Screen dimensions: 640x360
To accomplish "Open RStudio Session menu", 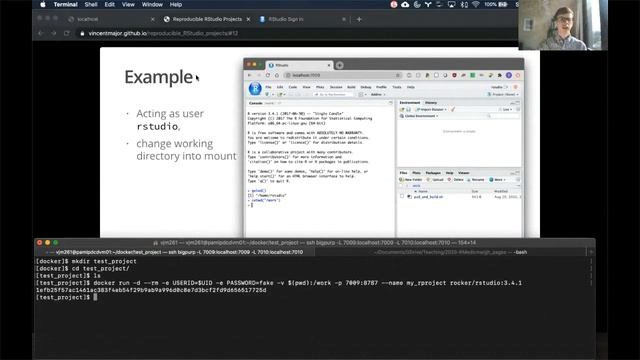I will pos(336,87).
